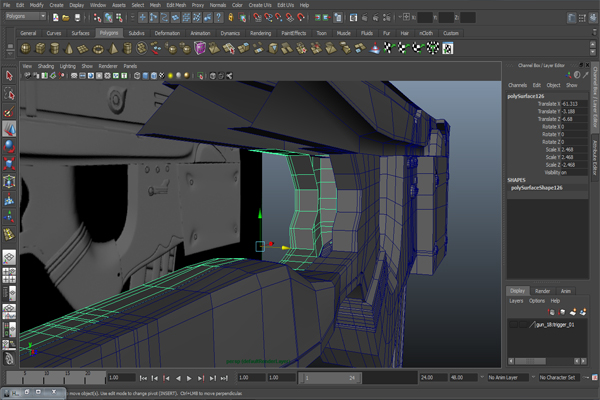Screen dimensions: 600x400
Task: Open the viewport Panels menu
Action: pyautogui.click(x=130, y=66)
